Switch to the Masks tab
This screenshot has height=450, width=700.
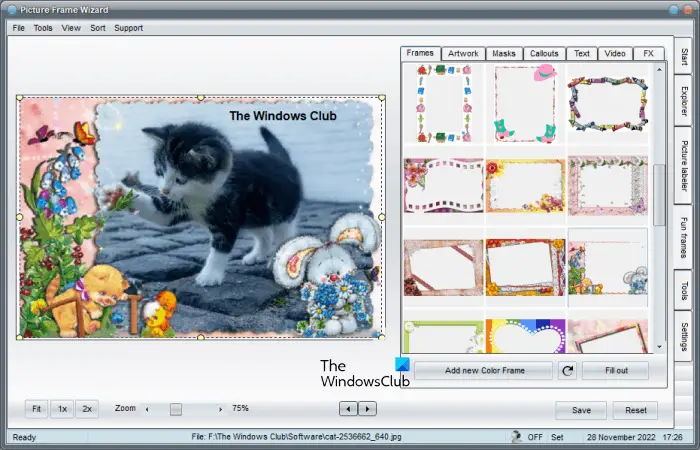point(504,53)
